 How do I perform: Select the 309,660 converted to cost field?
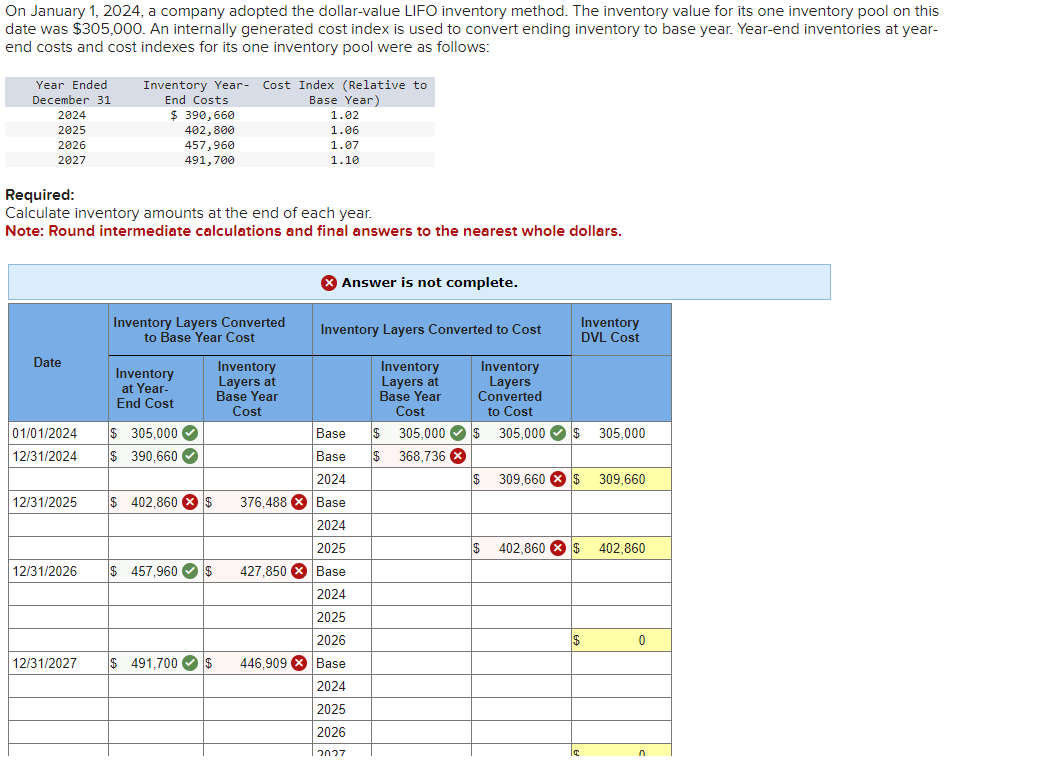521,479
